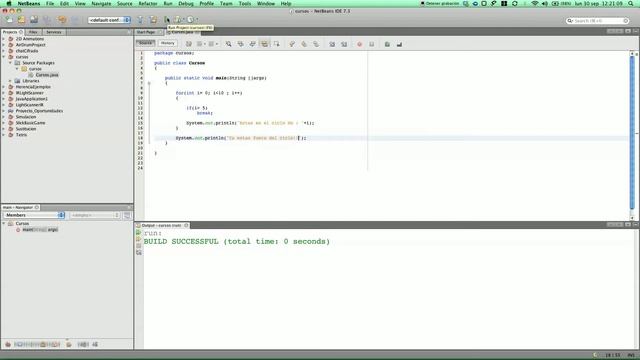Click the volume icon in the menu bar
The image size is (640, 360).
pos(544,3)
